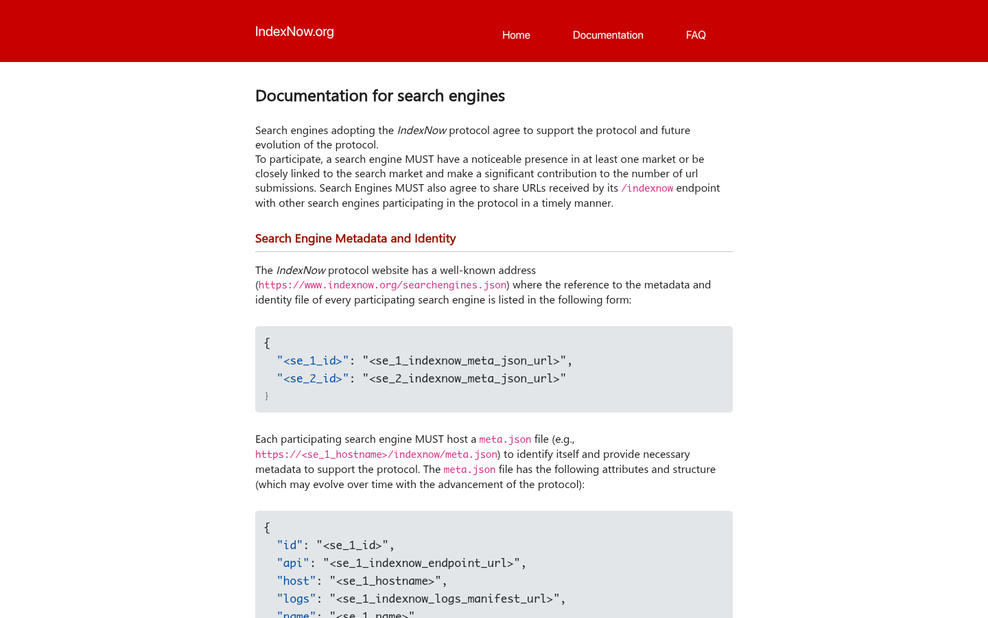Click the "id" key in second code block
This screenshot has height=618, width=988.
290,546
